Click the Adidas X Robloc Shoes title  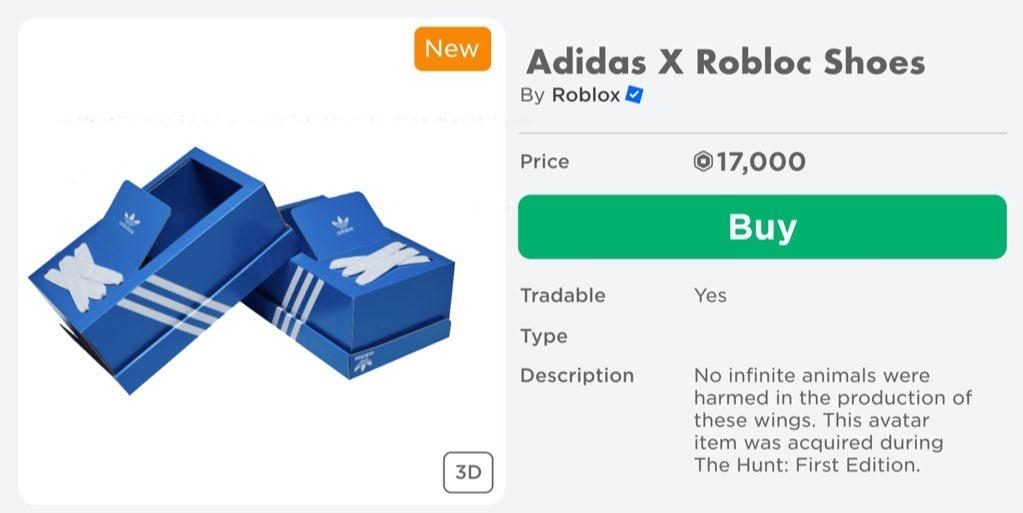pos(725,62)
